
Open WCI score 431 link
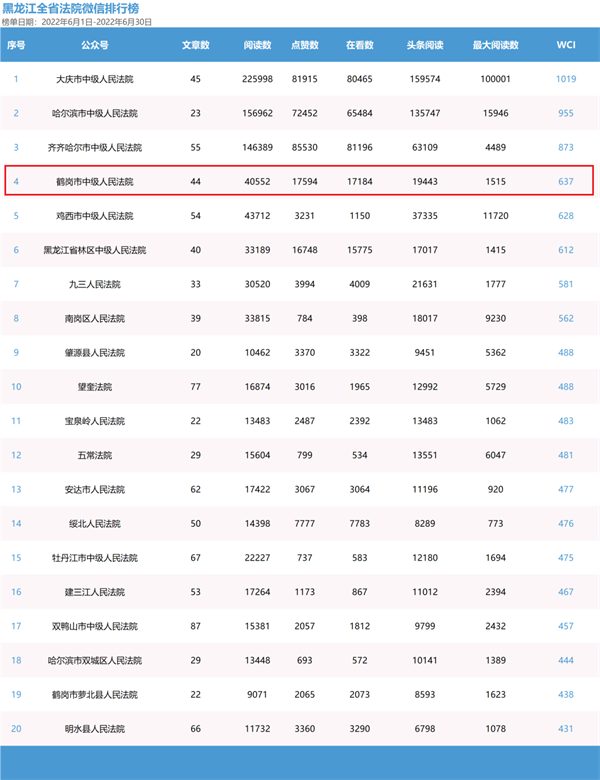(x=566, y=729)
